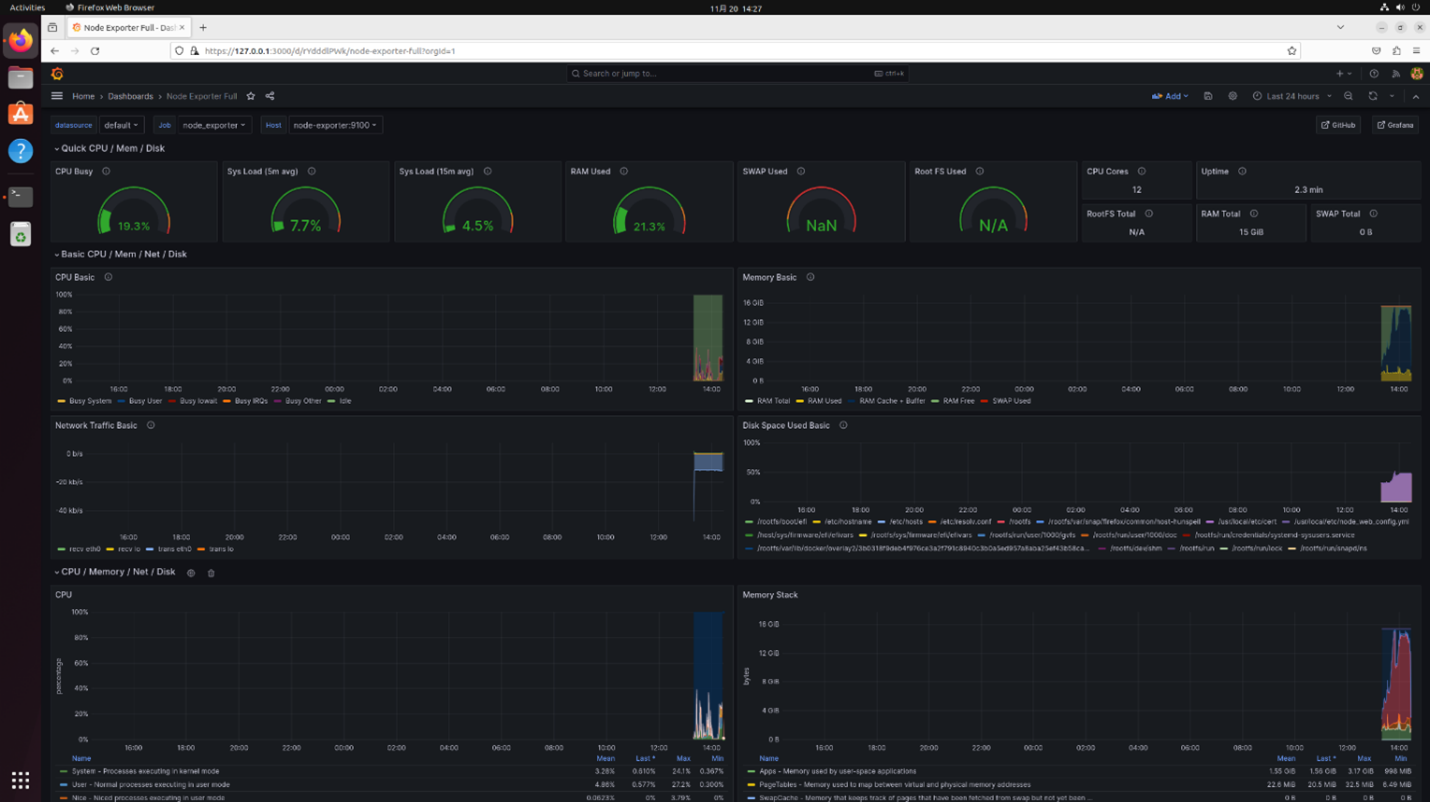
Task: Open the GitHub external link
Action: pyautogui.click(x=1338, y=125)
